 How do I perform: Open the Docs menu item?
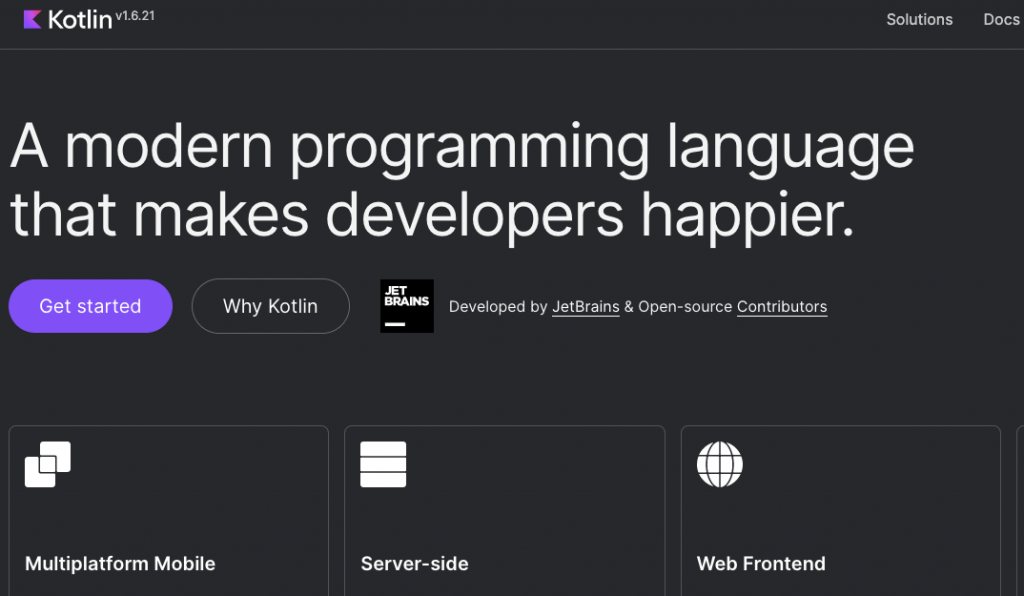(x=1002, y=20)
